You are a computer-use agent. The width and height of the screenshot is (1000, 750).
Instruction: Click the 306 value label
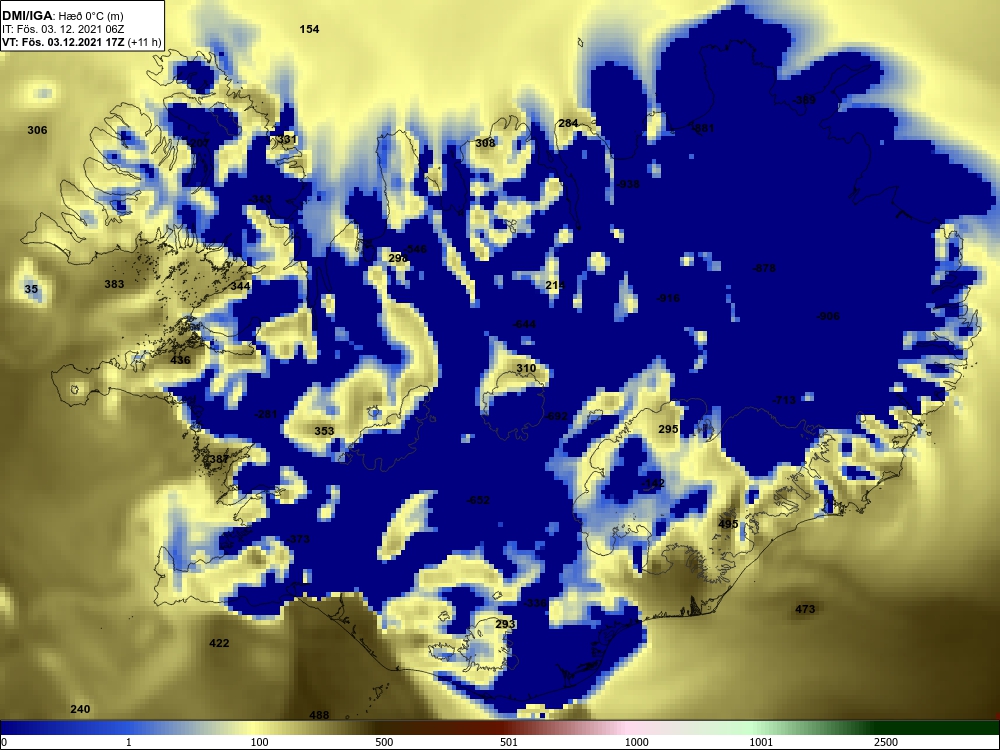click(37, 130)
